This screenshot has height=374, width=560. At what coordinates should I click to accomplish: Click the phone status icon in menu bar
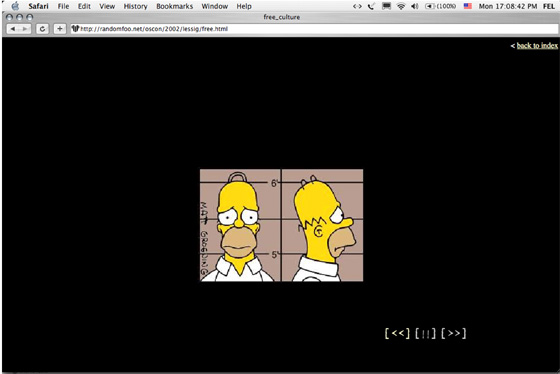coord(371,6)
